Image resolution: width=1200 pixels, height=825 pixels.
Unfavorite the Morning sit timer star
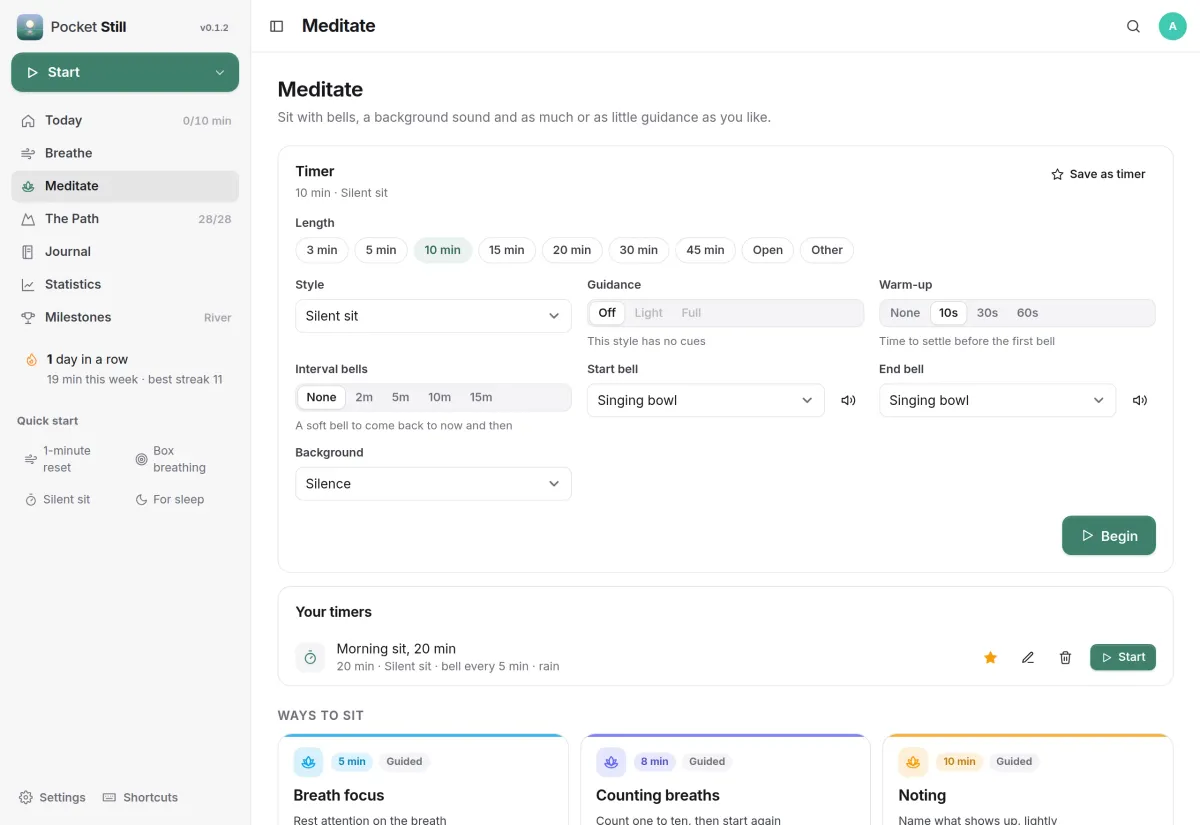[x=990, y=657]
